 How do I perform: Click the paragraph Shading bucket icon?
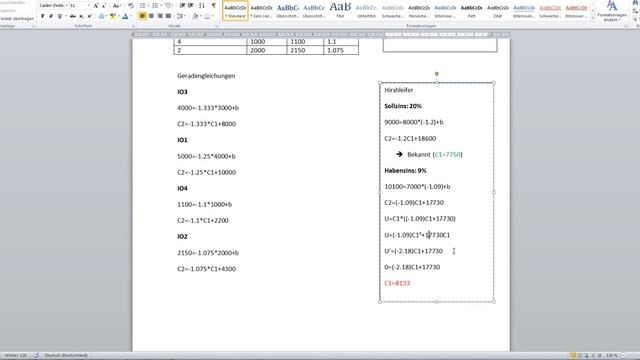(x=196, y=16)
